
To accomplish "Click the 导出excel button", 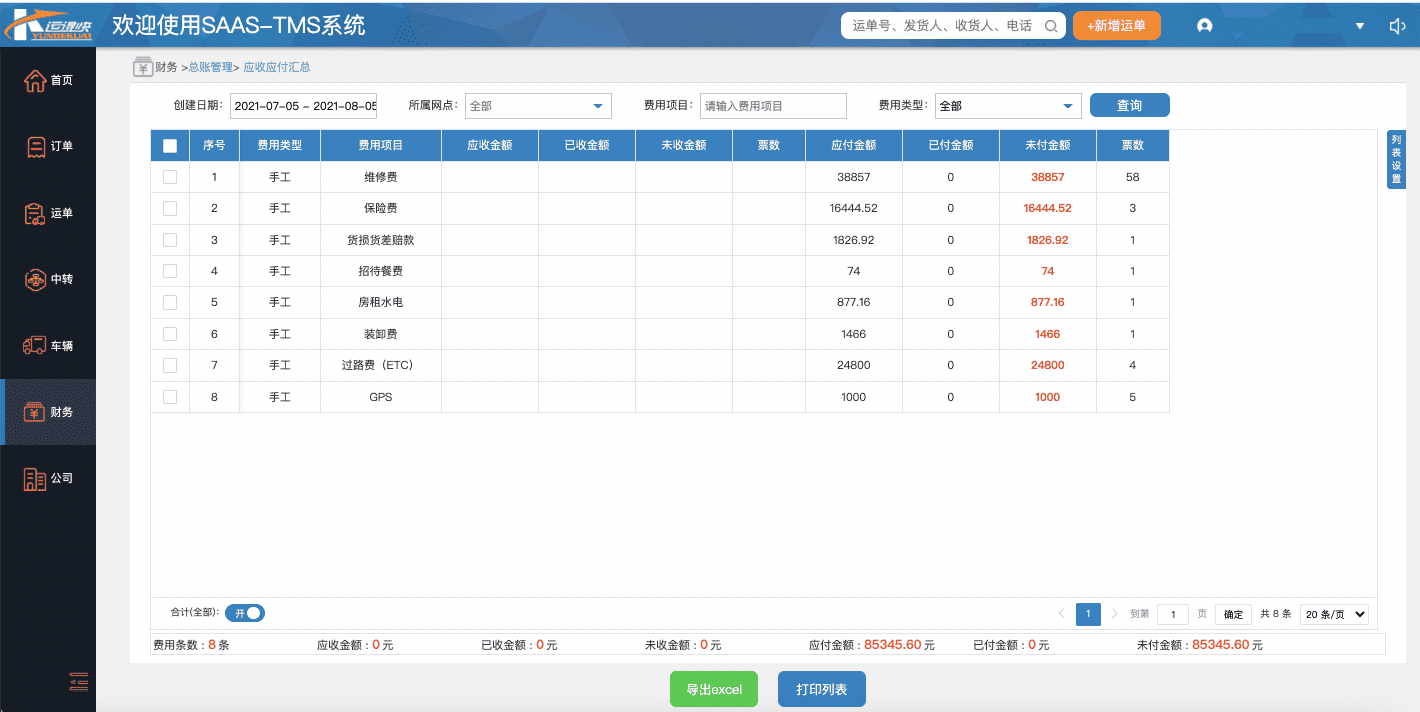I will pos(714,689).
